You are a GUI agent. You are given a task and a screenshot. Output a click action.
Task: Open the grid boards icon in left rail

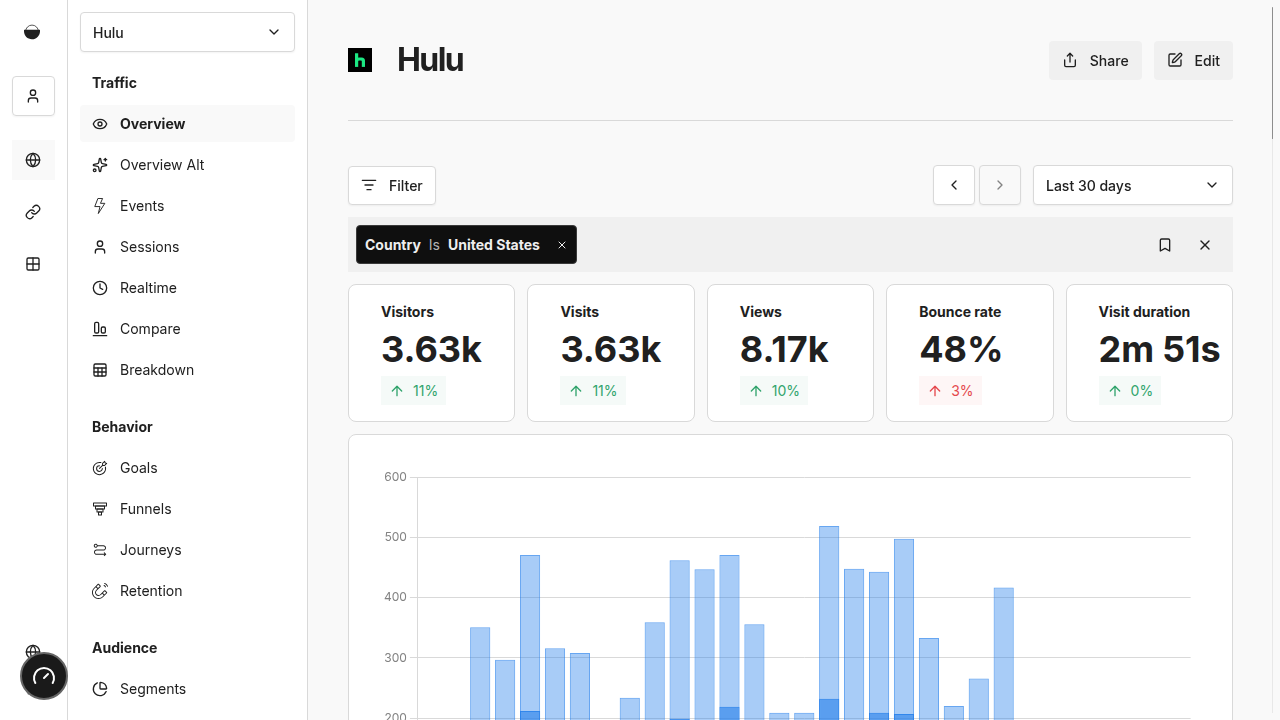pos(33,264)
